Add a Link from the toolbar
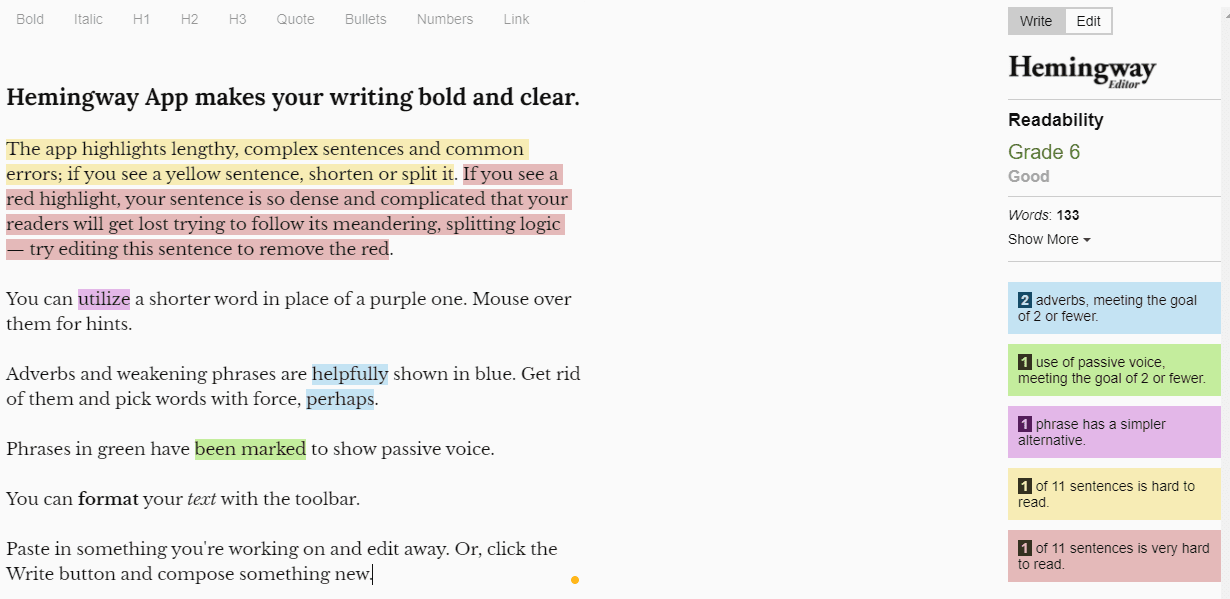Viewport: 1230px width, 599px height. [x=517, y=19]
